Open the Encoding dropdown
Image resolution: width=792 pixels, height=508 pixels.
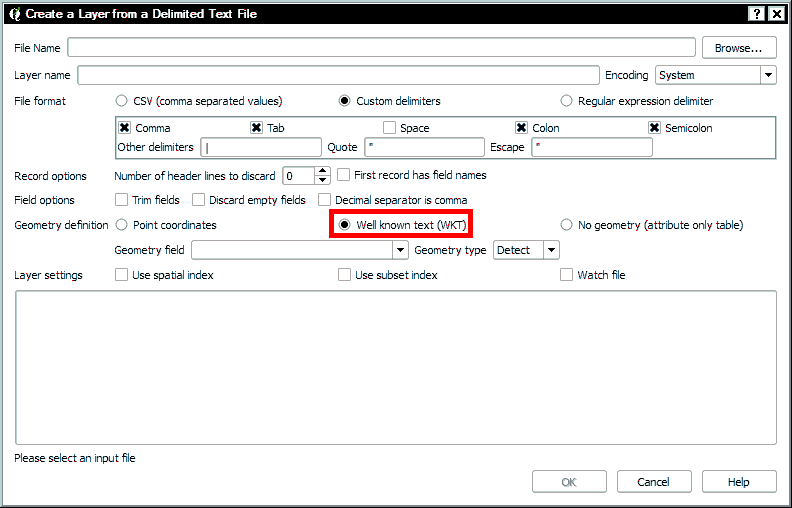[767, 75]
